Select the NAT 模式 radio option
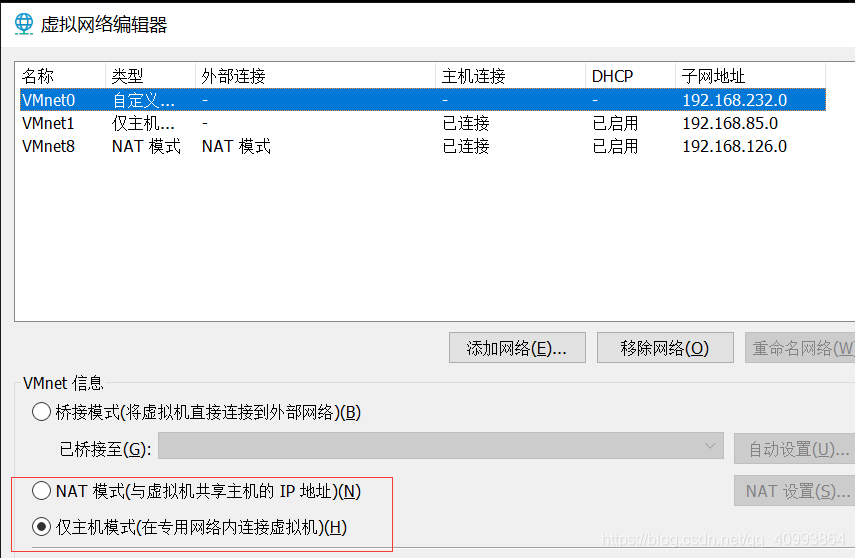The height and width of the screenshot is (558, 855). click(x=41, y=491)
